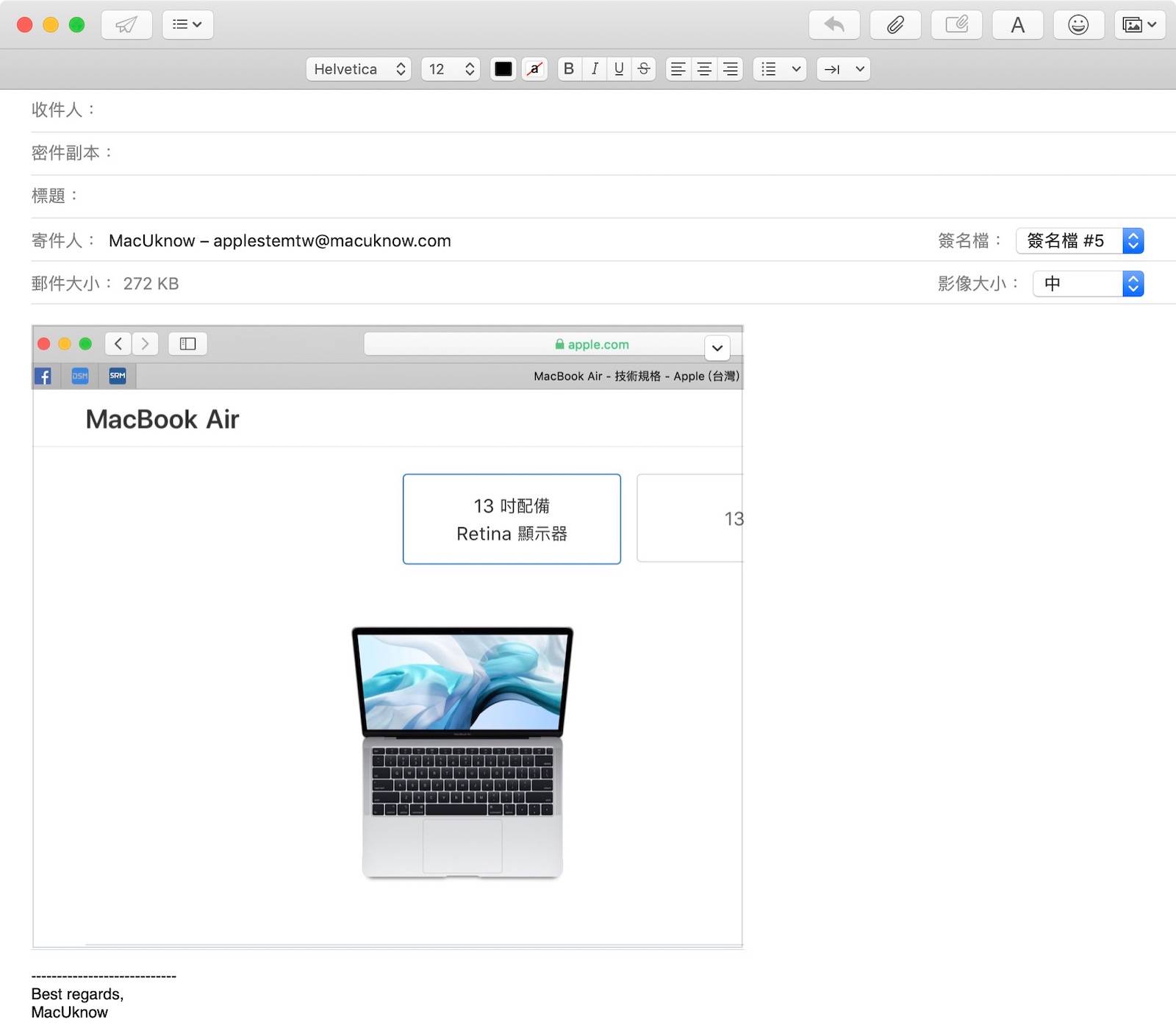This screenshot has width=1176, height=1028.
Task: Pick text color from black swatch
Action: tap(503, 69)
